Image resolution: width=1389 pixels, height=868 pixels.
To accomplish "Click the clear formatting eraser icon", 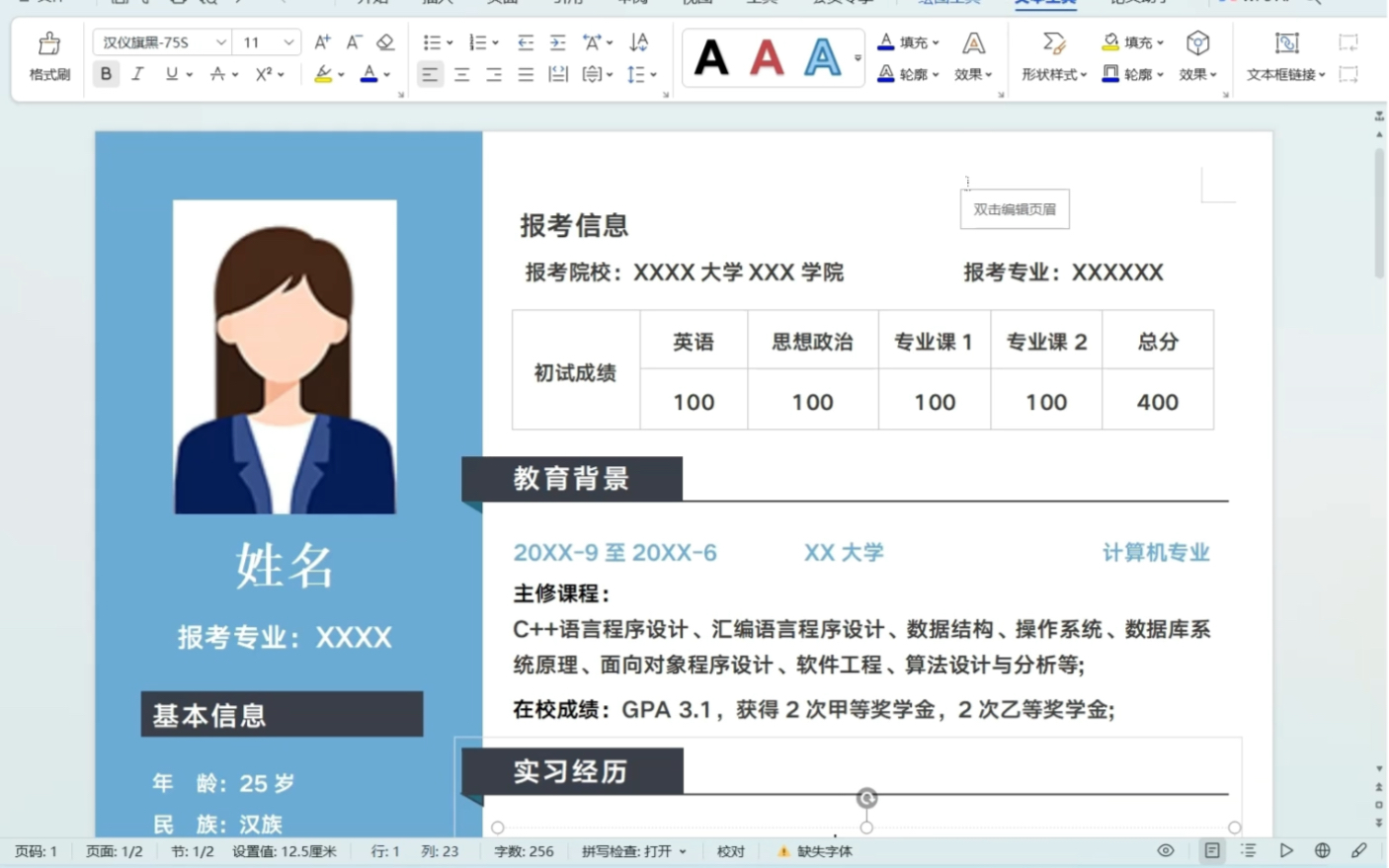I will [385, 42].
